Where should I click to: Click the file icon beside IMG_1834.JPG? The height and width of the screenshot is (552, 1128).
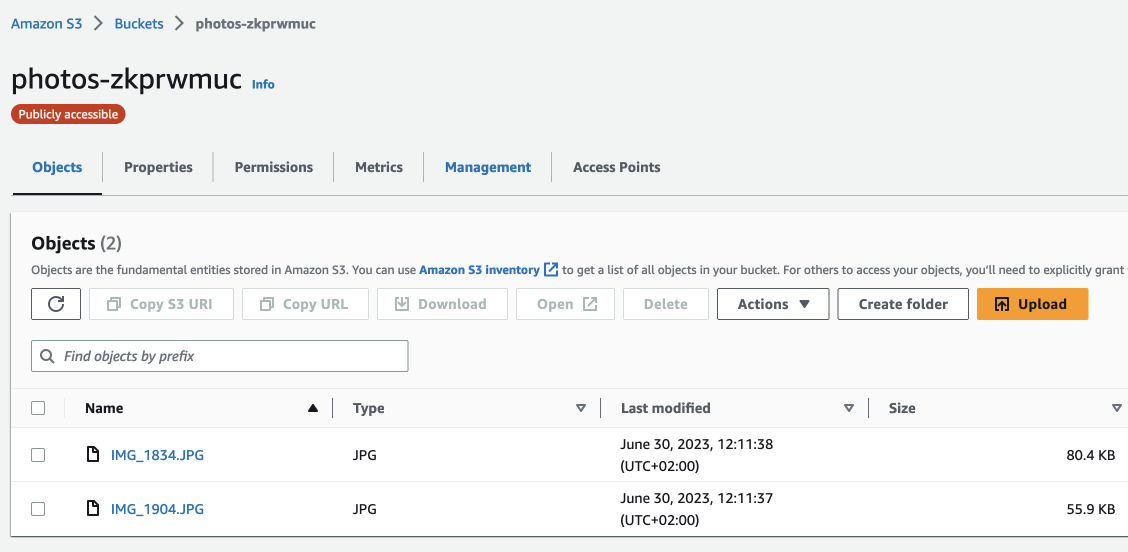pos(93,455)
